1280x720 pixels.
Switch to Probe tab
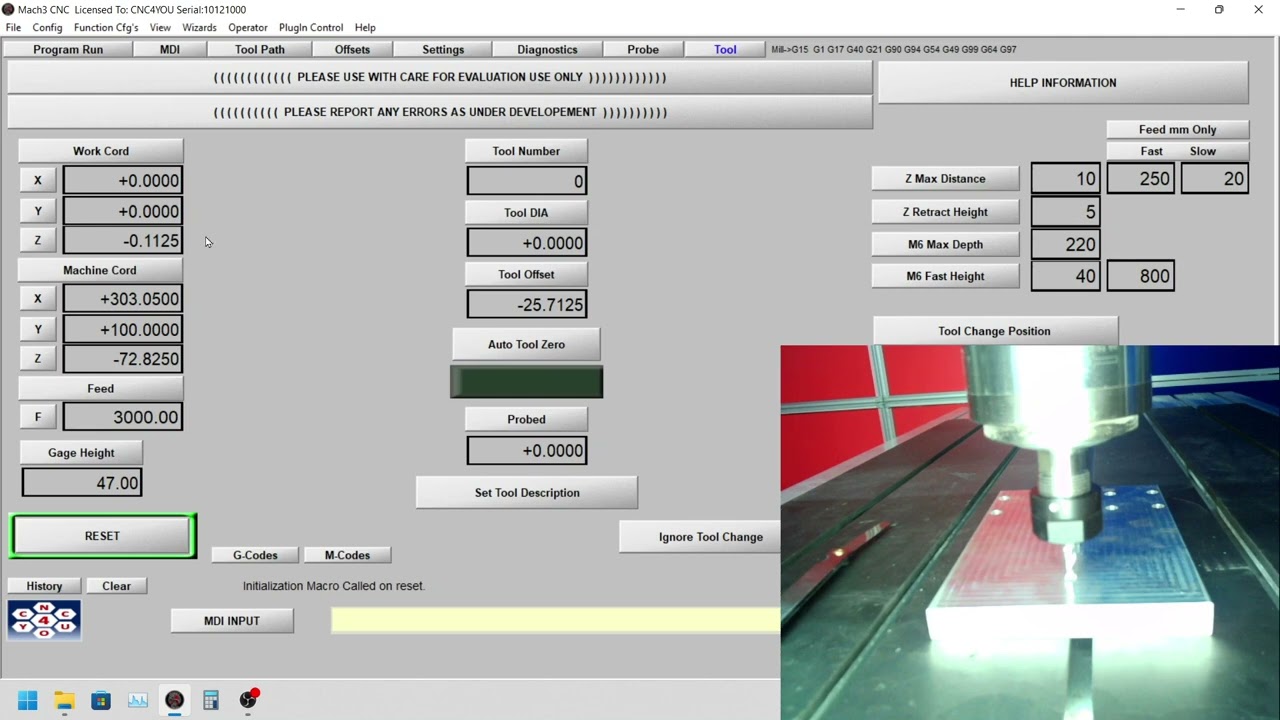click(x=643, y=49)
